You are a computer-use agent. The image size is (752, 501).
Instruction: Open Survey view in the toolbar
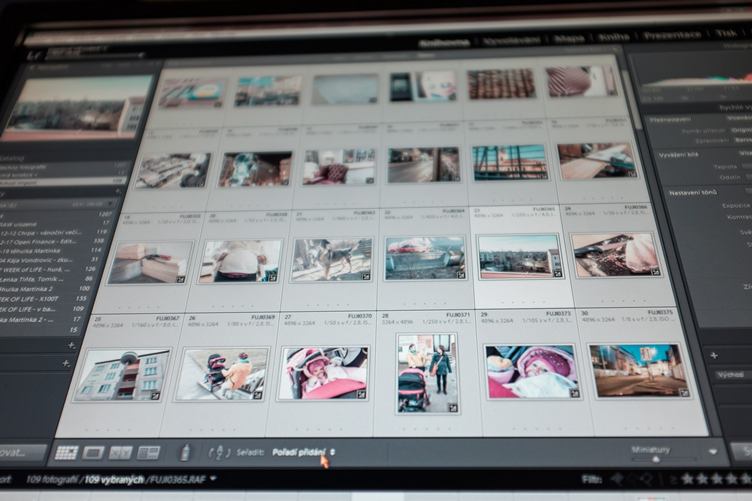coord(148,452)
